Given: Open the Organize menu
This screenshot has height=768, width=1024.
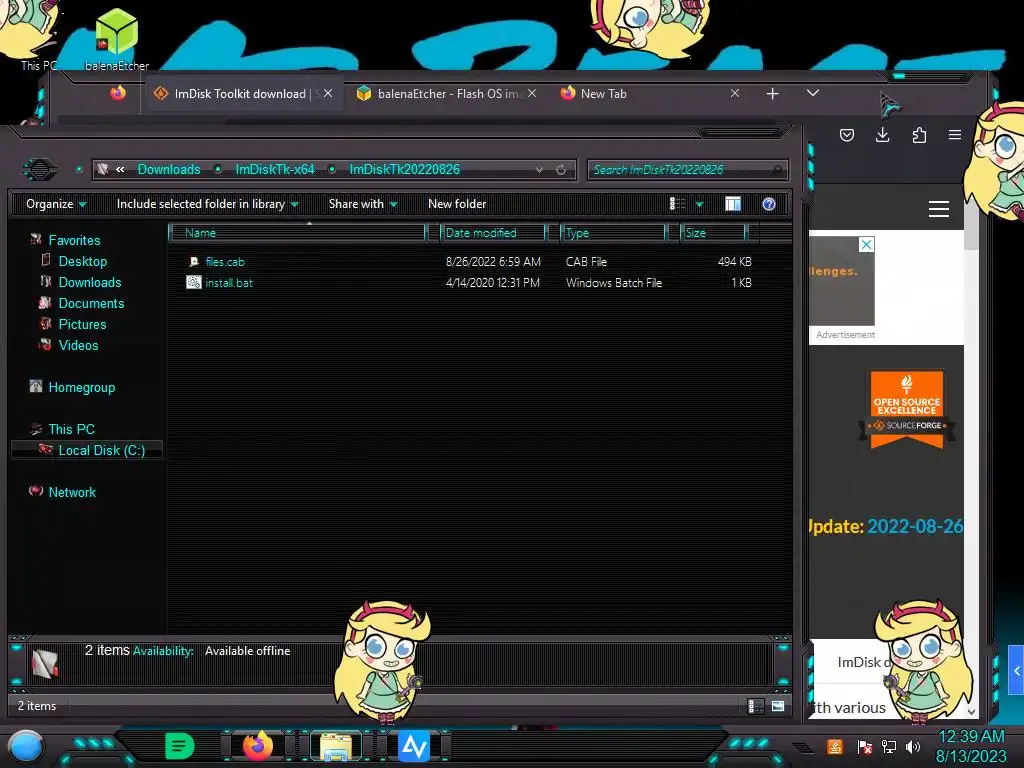Looking at the screenshot, I should click(56, 204).
